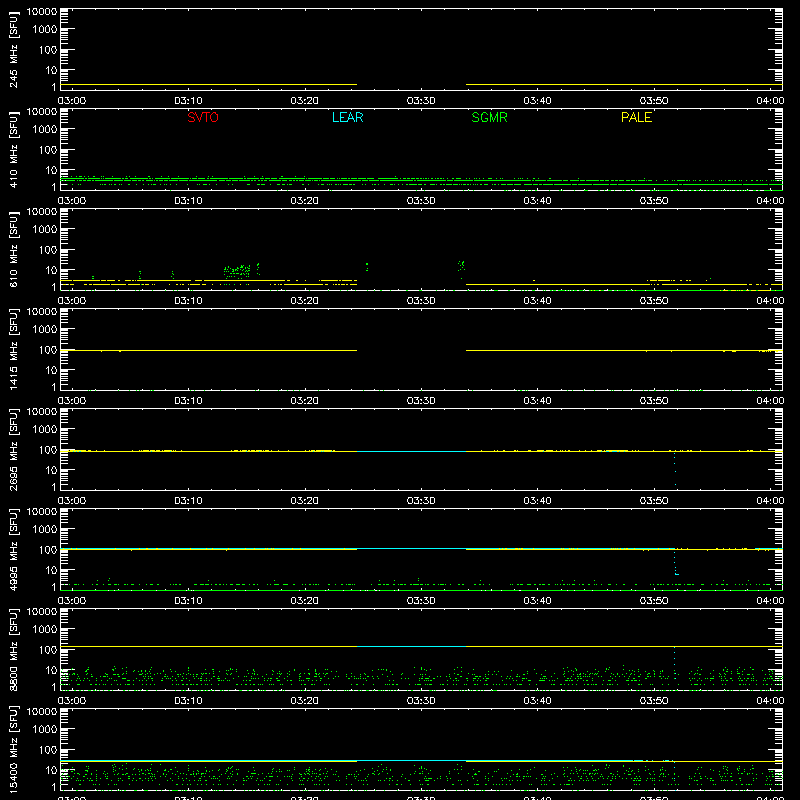
Task: Select the 245 MHz [SFU] axis title
Action: tap(13, 49)
